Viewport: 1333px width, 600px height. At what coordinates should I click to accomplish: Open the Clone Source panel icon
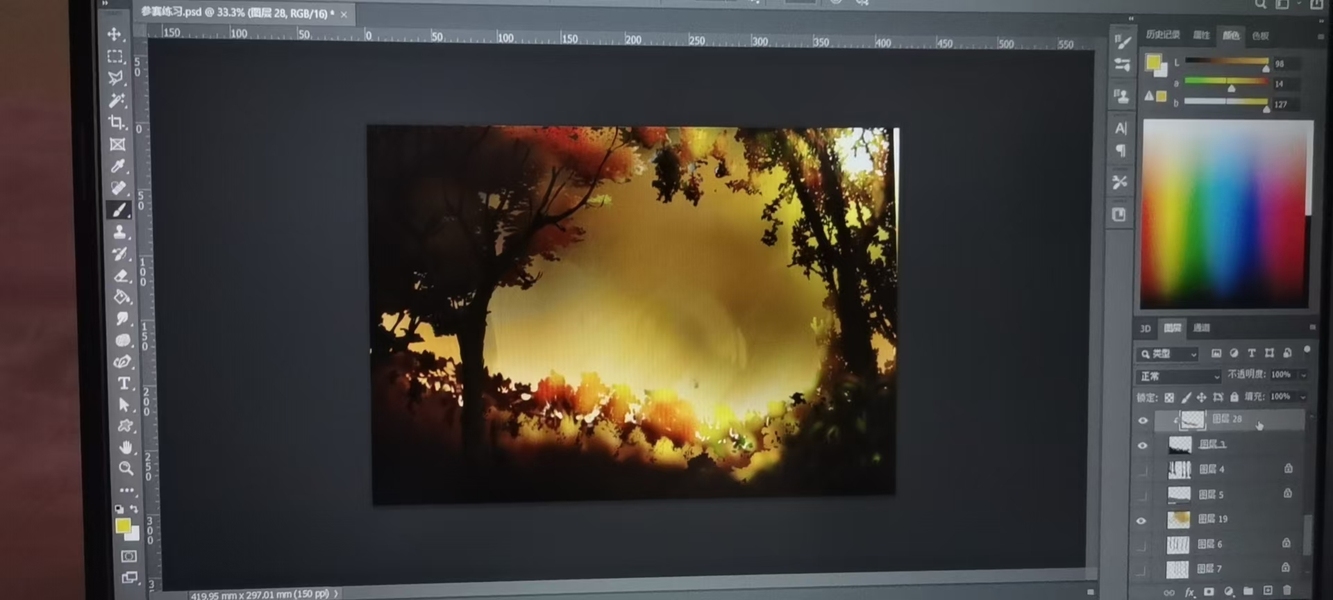coord(1121,97)
